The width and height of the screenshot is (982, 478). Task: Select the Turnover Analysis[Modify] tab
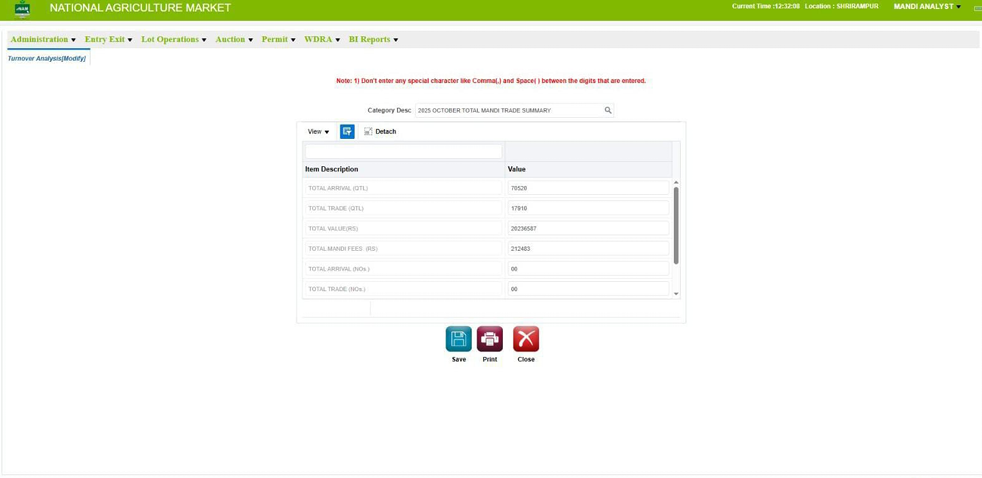click(47, 59)
